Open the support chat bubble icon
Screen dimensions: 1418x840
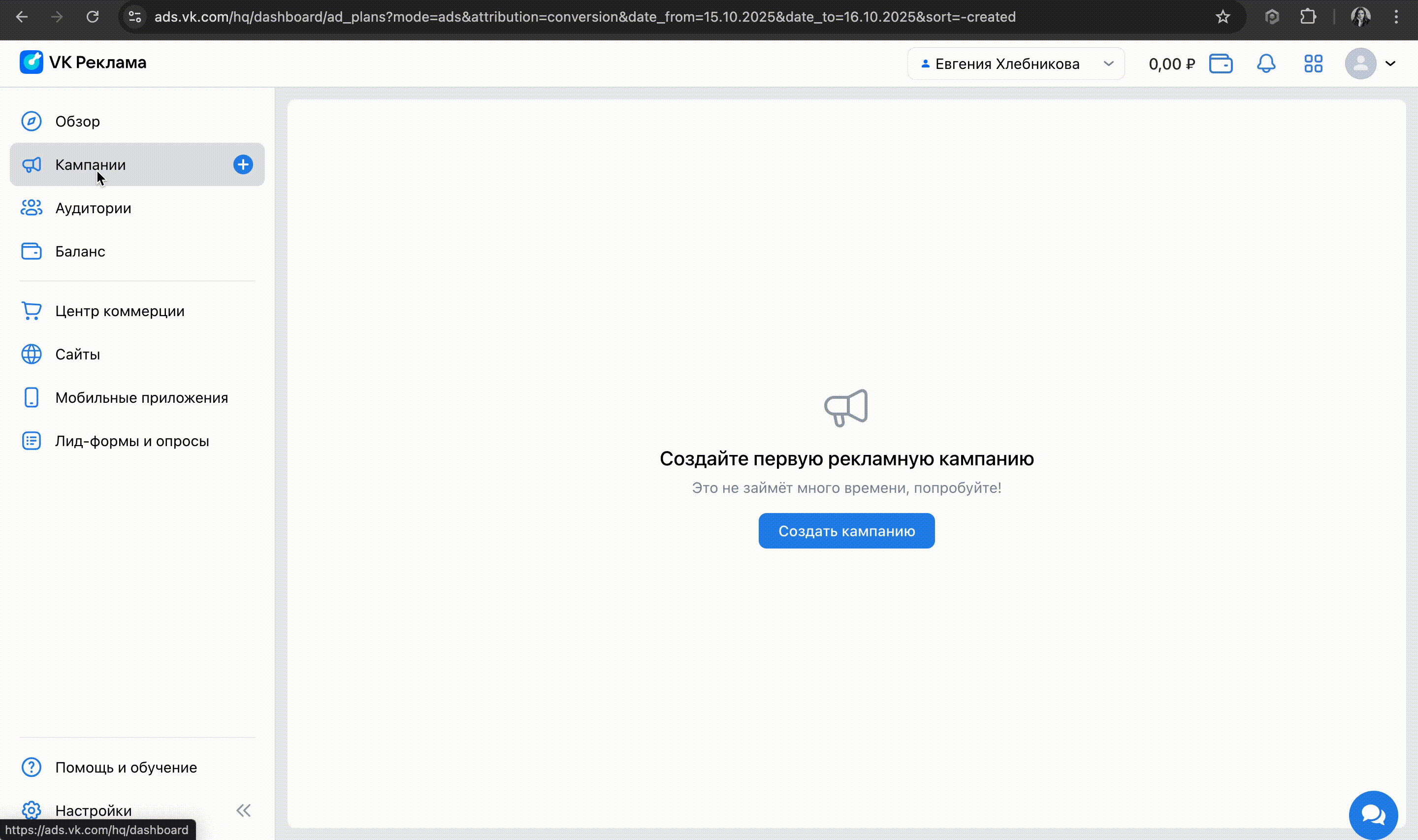pyautogui.click(x=1373, y=814)
